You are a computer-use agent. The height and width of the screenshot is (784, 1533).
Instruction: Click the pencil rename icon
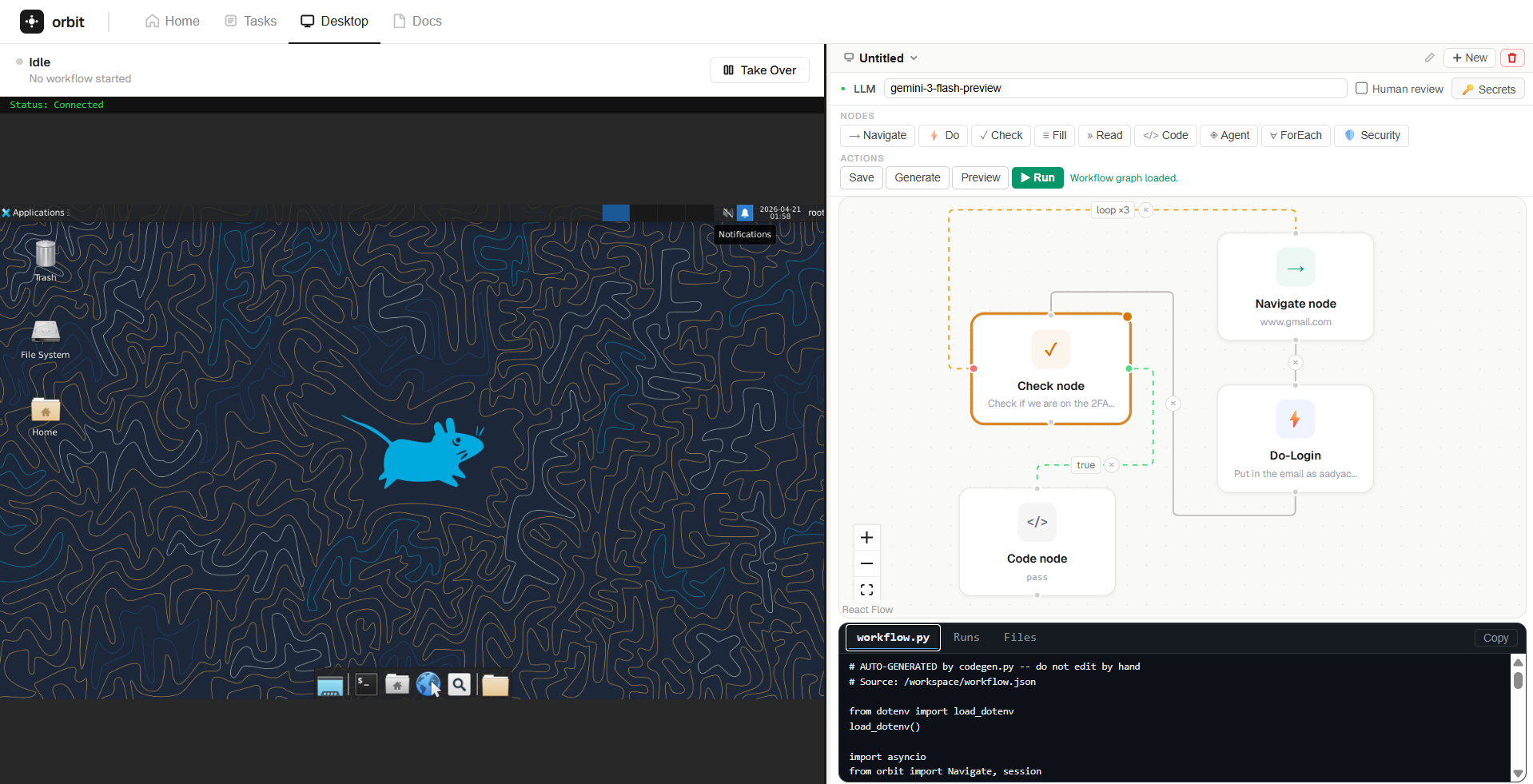click(1429, 58)
